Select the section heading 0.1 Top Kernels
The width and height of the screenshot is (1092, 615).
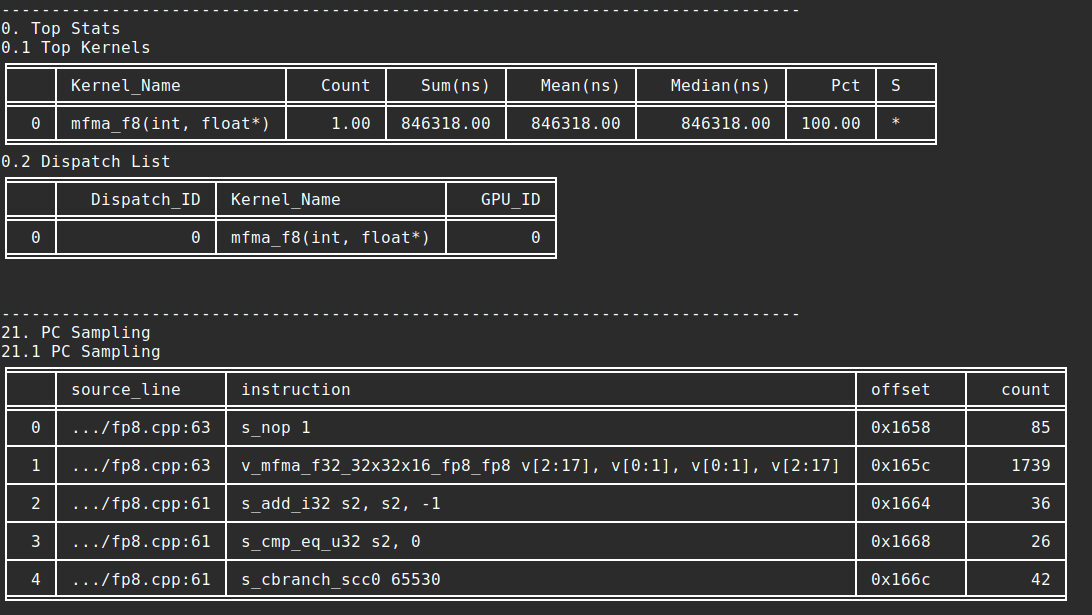tap(75, 47)
